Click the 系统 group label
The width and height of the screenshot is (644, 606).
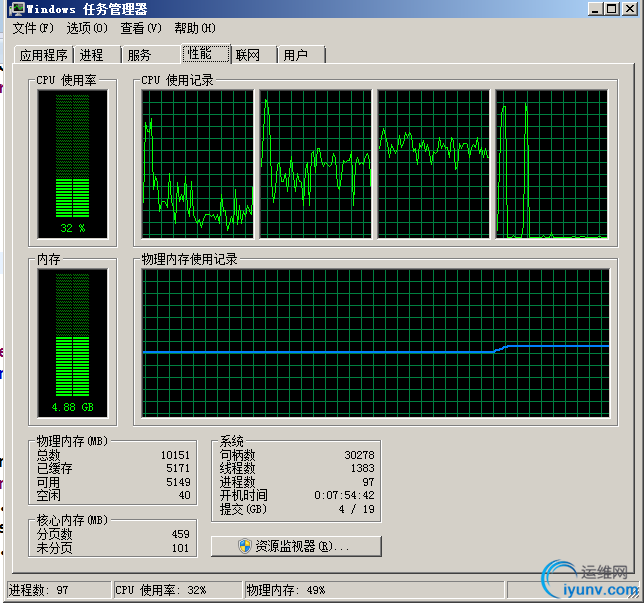[232, 441]
